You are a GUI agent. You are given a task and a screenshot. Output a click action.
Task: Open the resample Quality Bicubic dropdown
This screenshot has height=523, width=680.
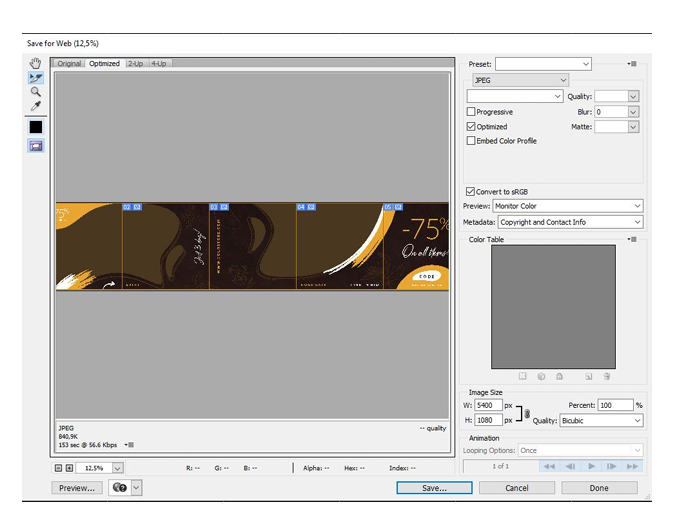601,421
